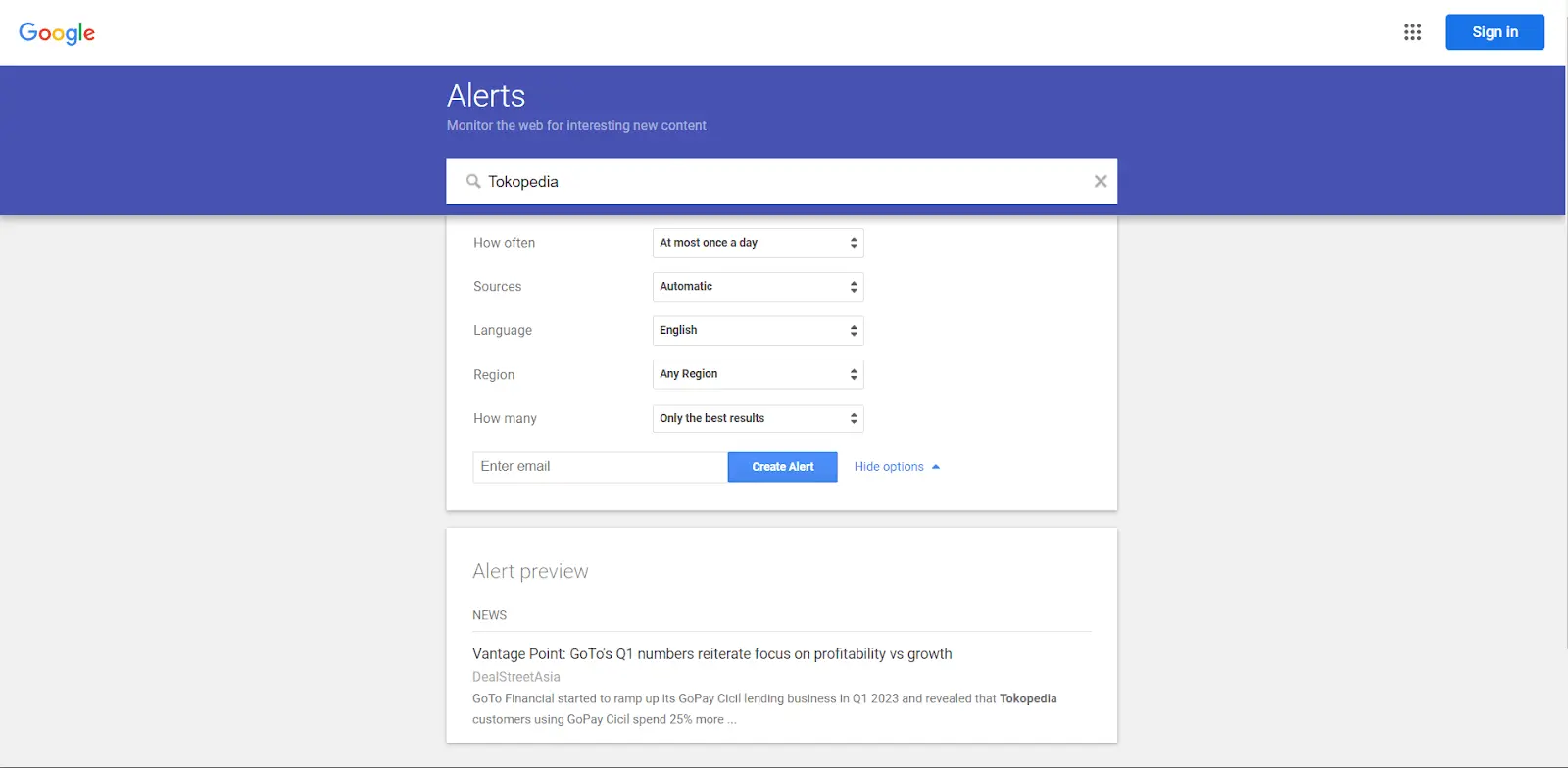This screenshot has width=1568, height=768.
Task: Collapse settings via Hide options link
Action: tap(888, 467)
